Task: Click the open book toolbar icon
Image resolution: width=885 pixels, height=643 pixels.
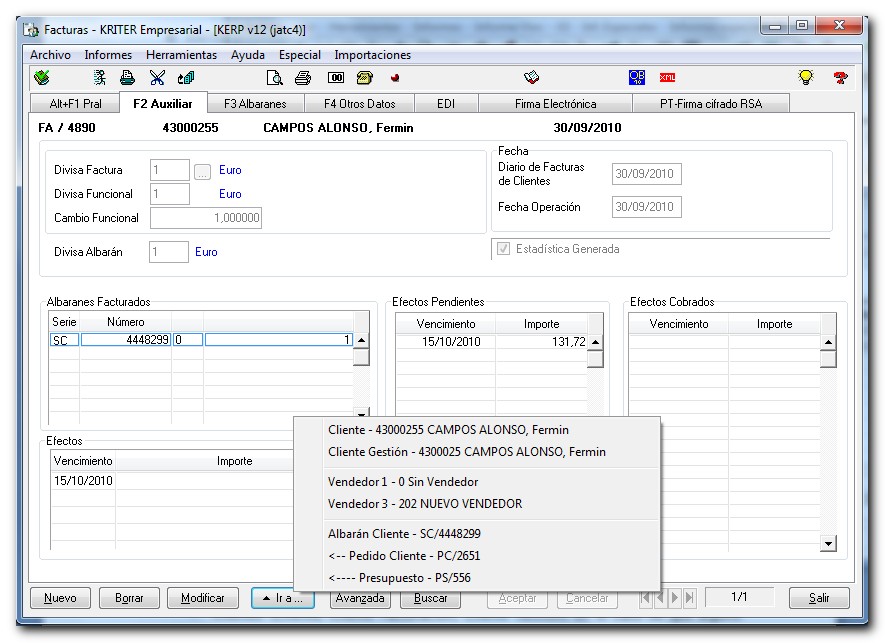Action: pyautogui.click(x=531, y=77)
